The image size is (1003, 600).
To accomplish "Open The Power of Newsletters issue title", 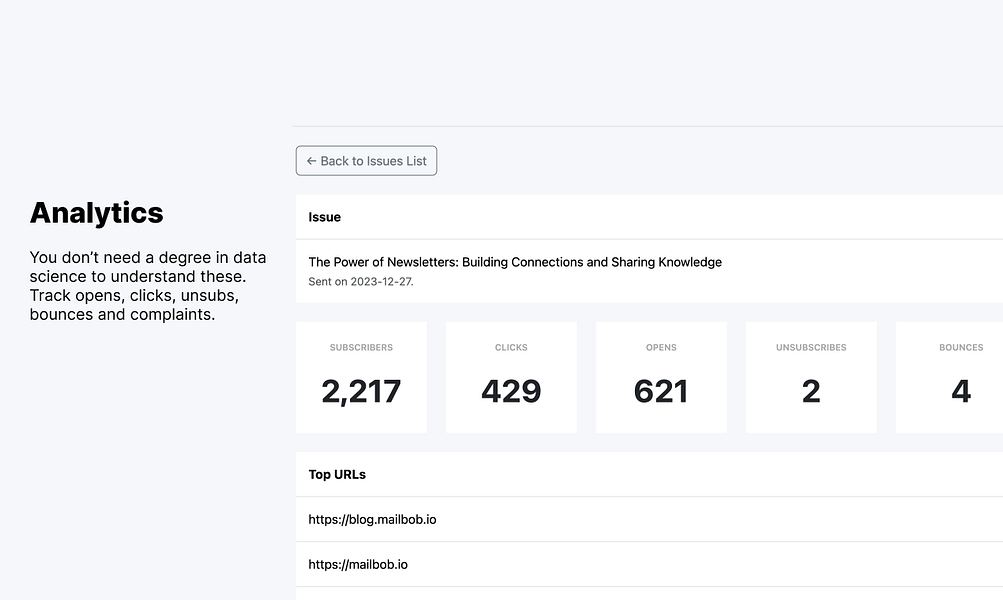I will pos(515,262).
